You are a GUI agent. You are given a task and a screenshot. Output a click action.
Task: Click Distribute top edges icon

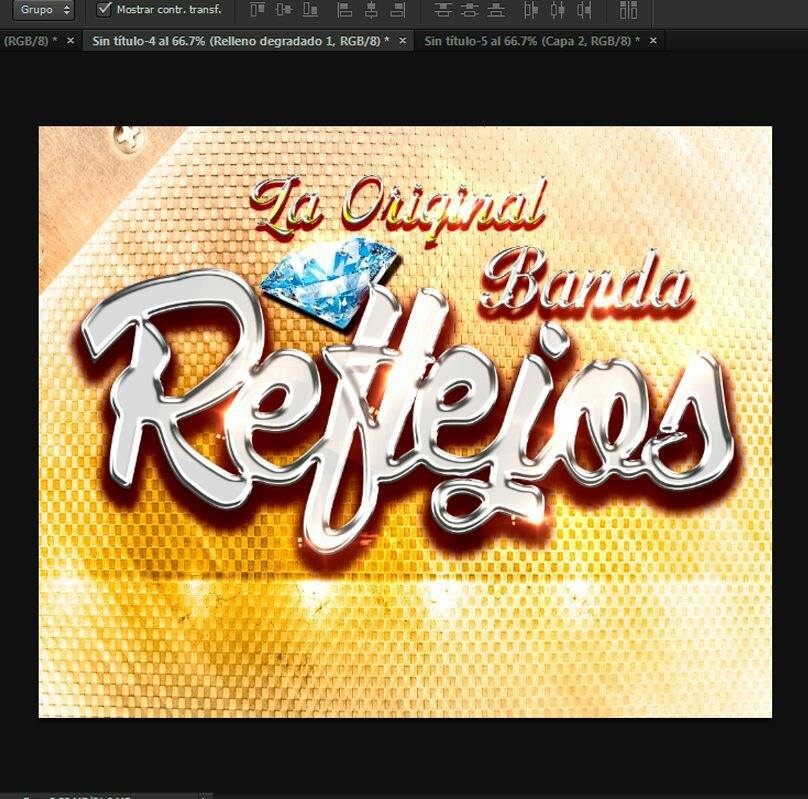443,9
